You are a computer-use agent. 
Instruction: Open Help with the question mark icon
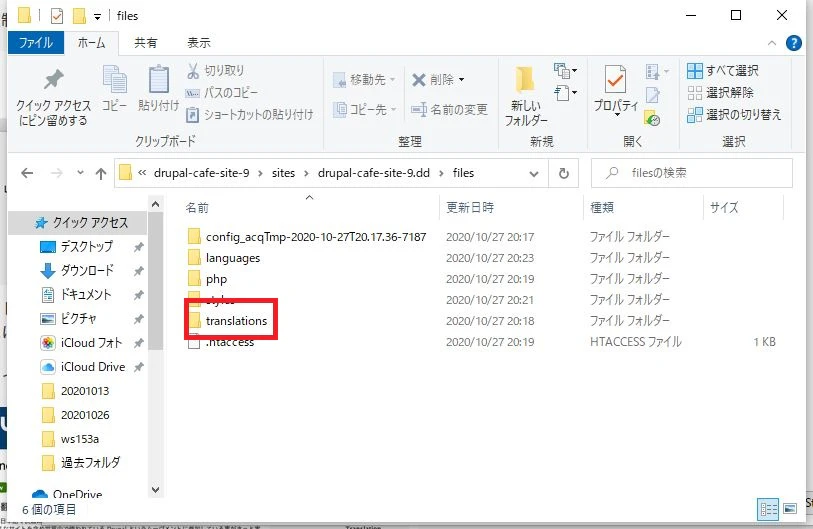pyautogui.click(x=793, y=43)
